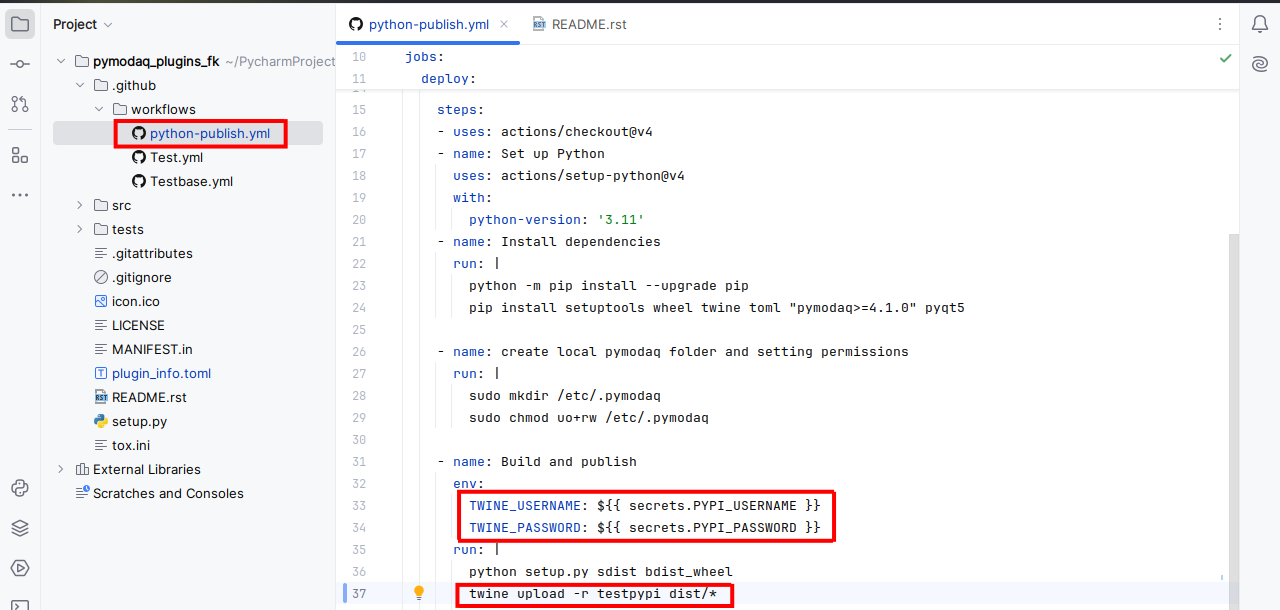
Task: Open setup.py file
Action: point(130,421)
